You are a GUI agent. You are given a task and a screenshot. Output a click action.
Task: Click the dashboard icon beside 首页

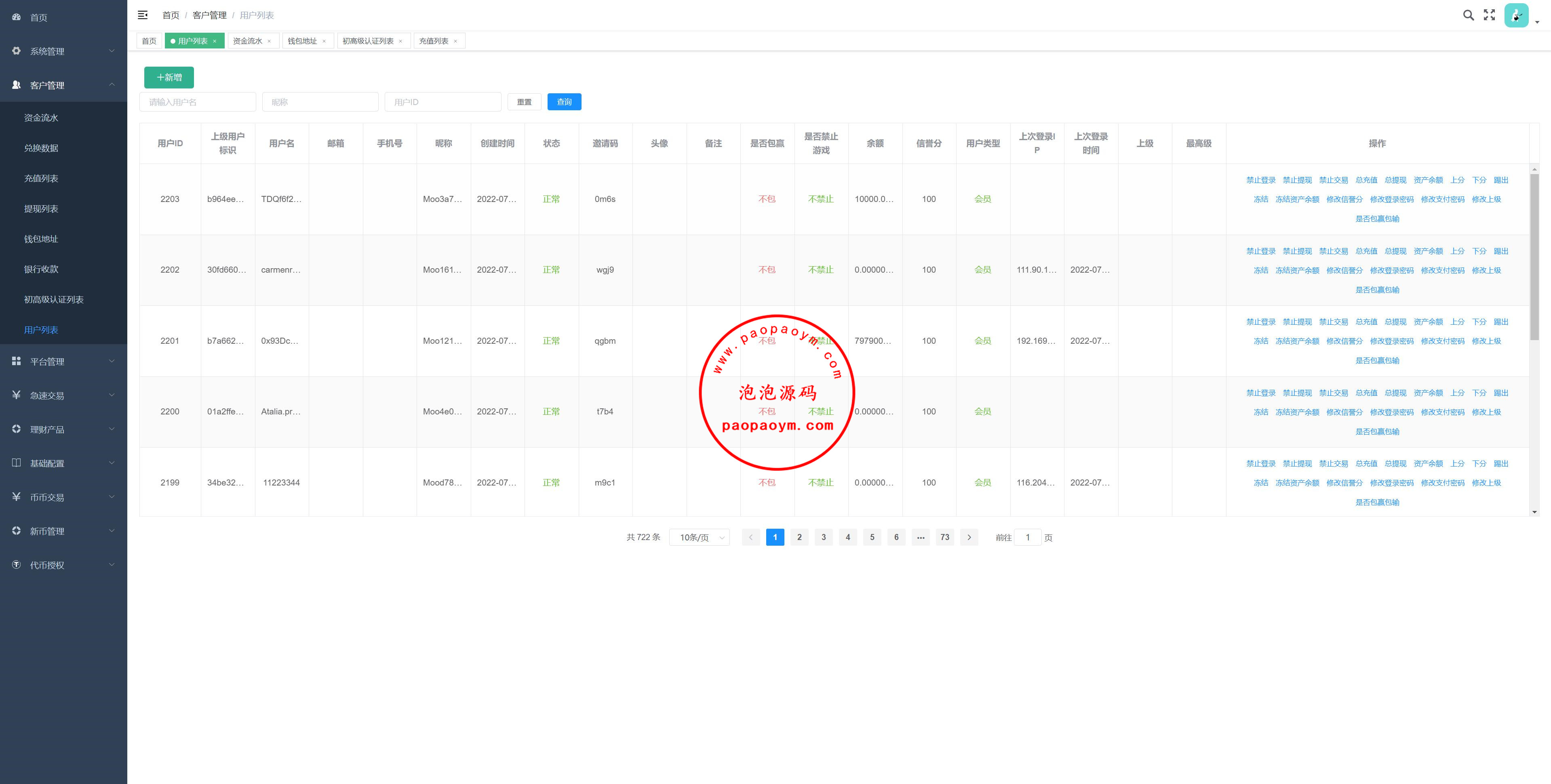coord(16,17)
